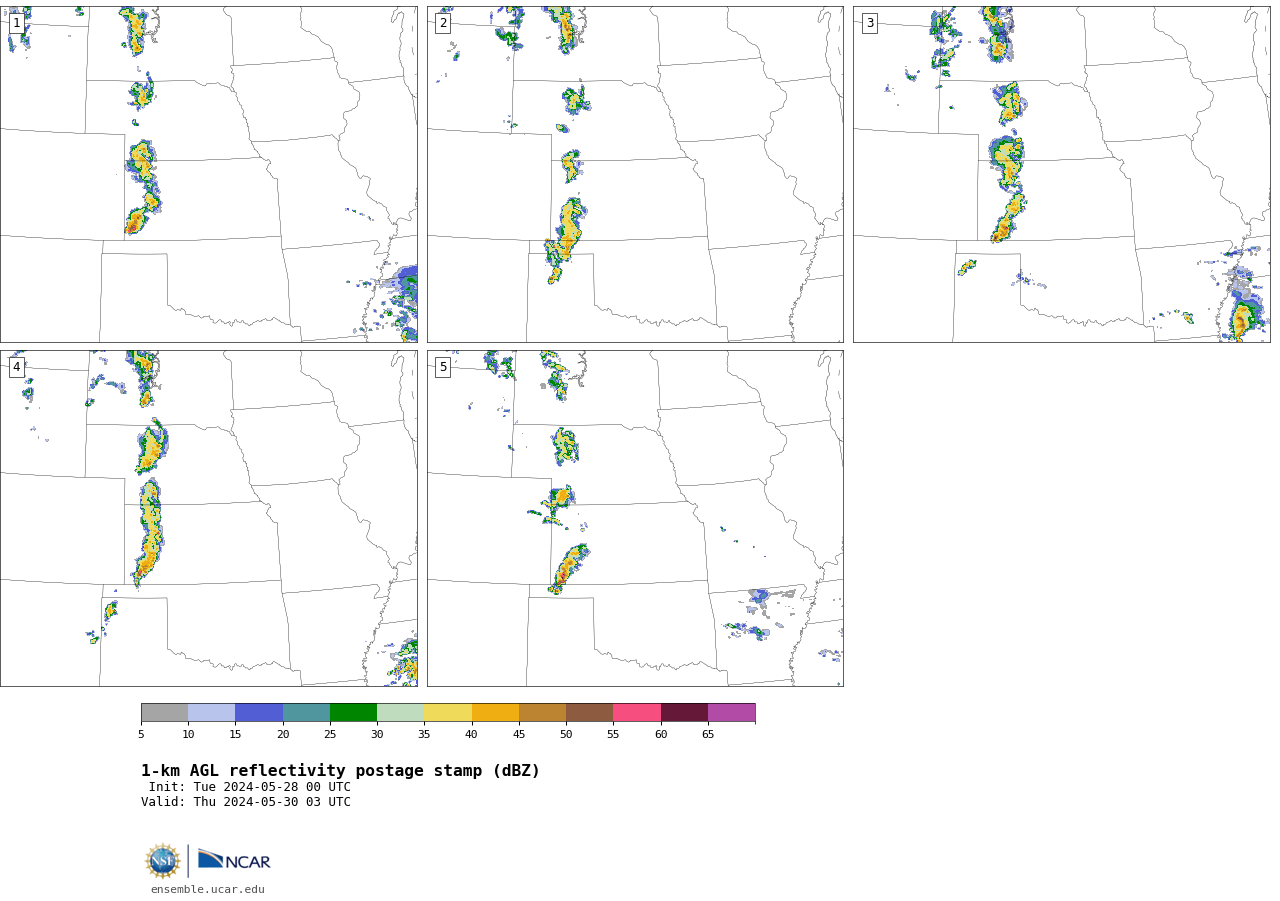
Task: Open ensemble member 2 reflectivity map
Action: [x=635, y=174]
